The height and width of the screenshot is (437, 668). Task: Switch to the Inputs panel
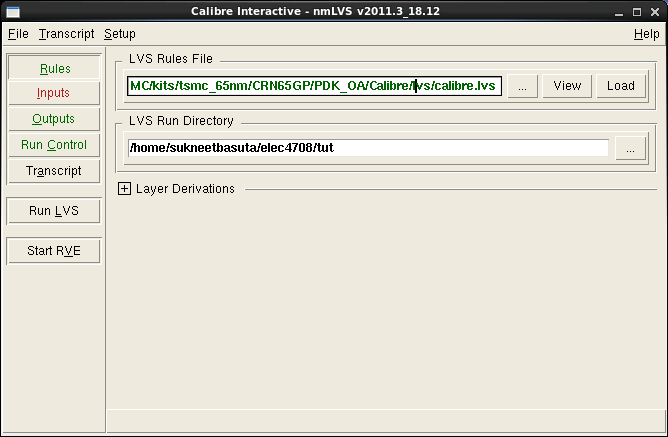(x=54, y=93)
